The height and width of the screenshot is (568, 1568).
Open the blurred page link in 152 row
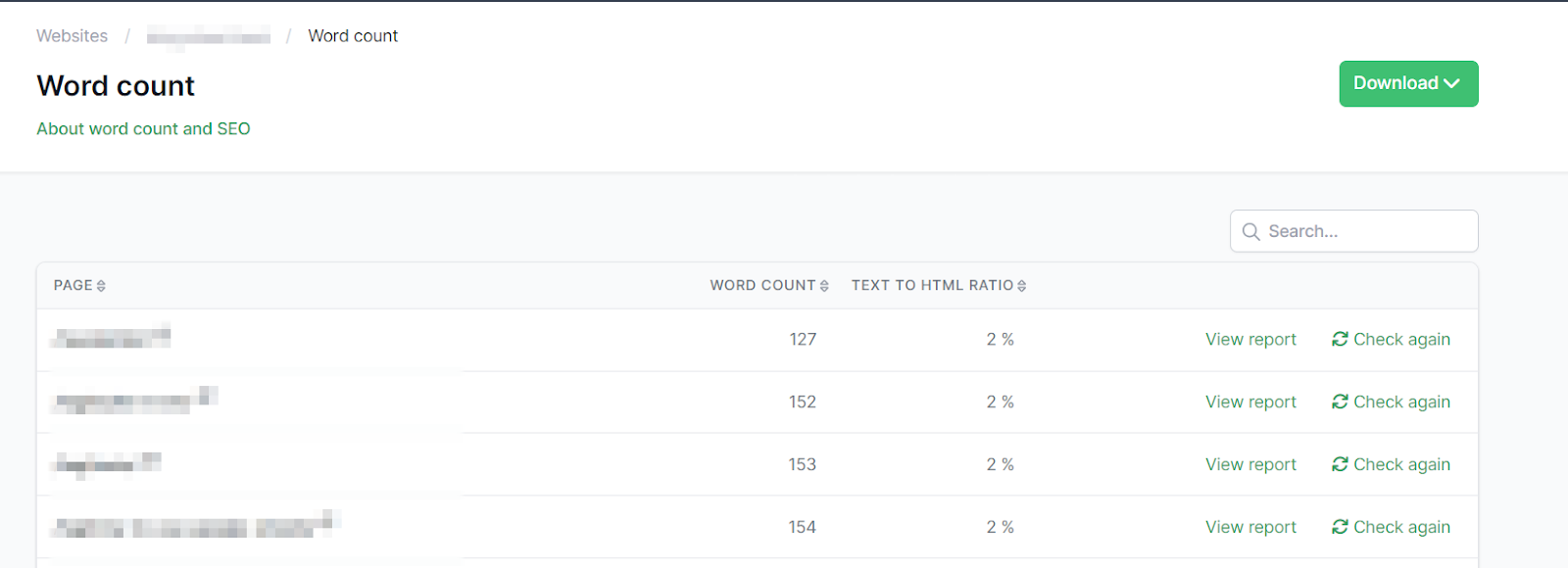point(134,400)
